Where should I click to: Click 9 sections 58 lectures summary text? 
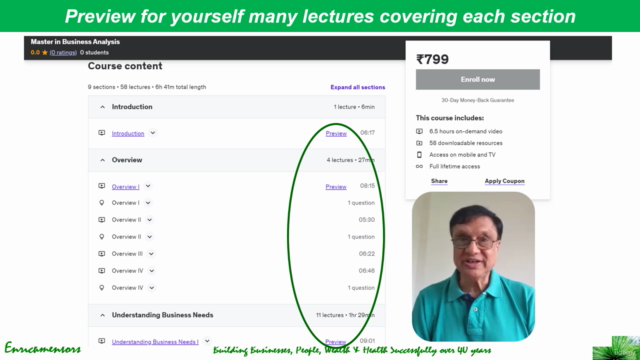coord(147,87)
